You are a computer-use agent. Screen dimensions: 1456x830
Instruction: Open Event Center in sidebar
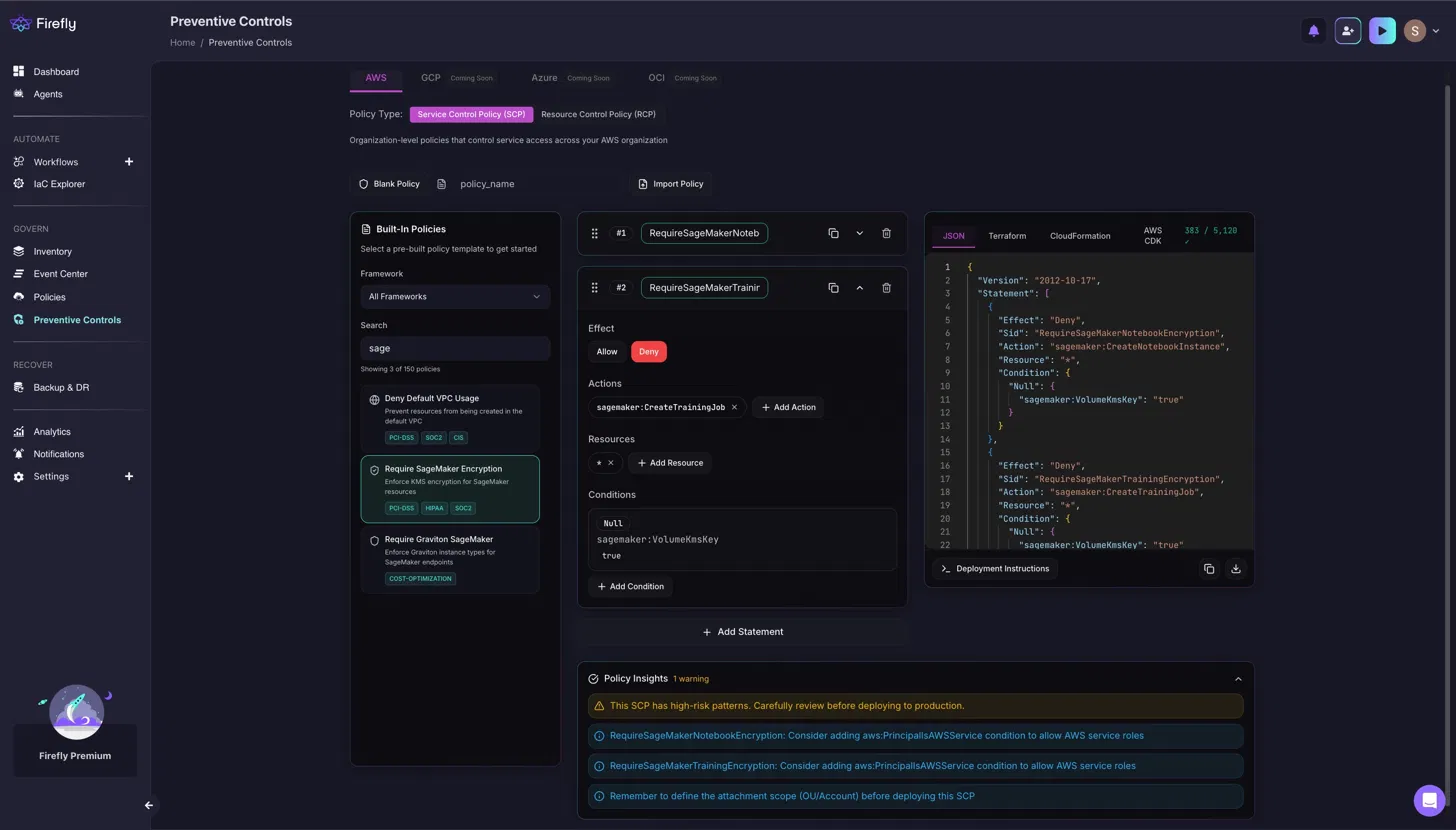60,274
